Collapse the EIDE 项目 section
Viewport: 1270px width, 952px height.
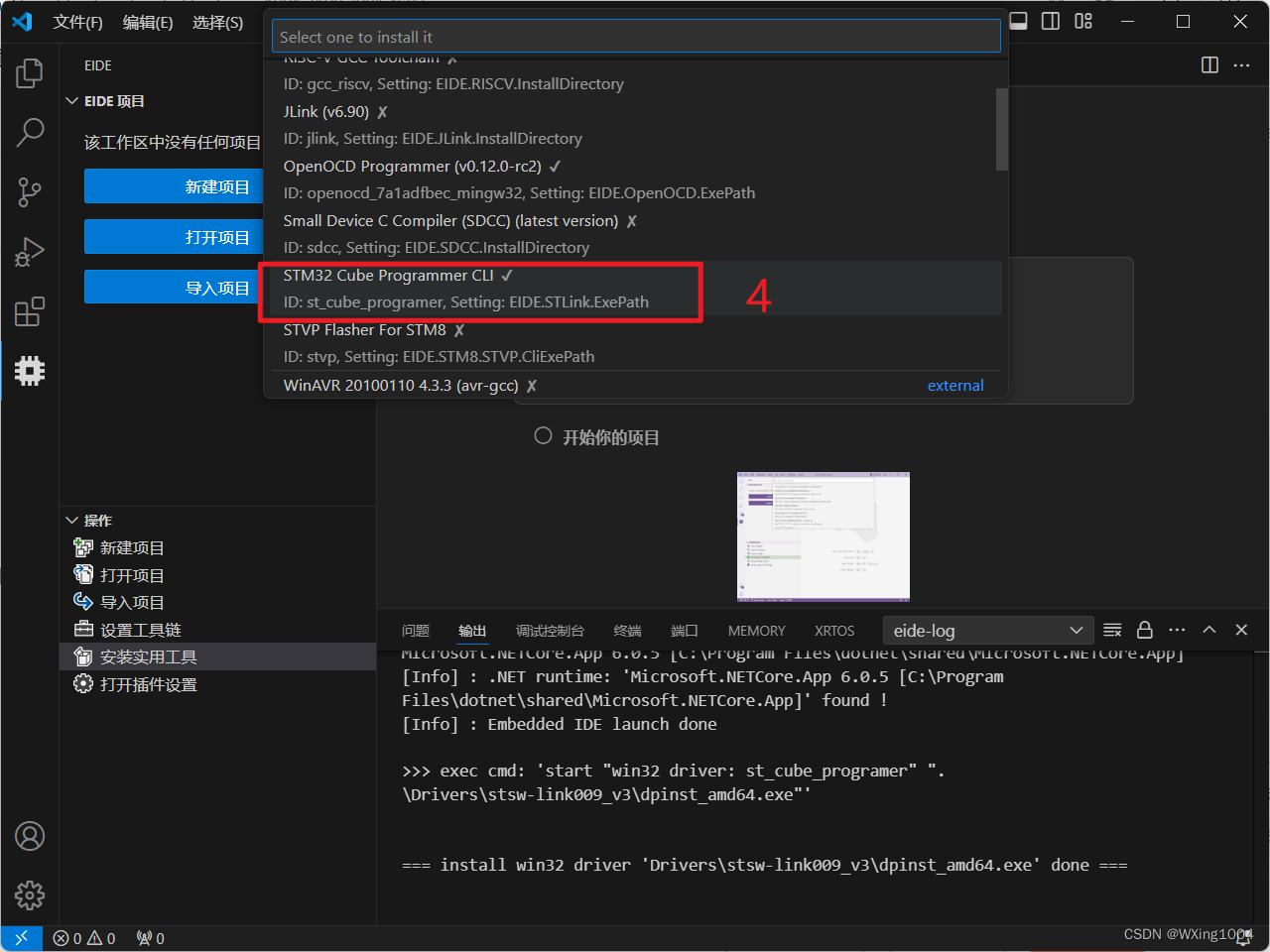(71, 100)
